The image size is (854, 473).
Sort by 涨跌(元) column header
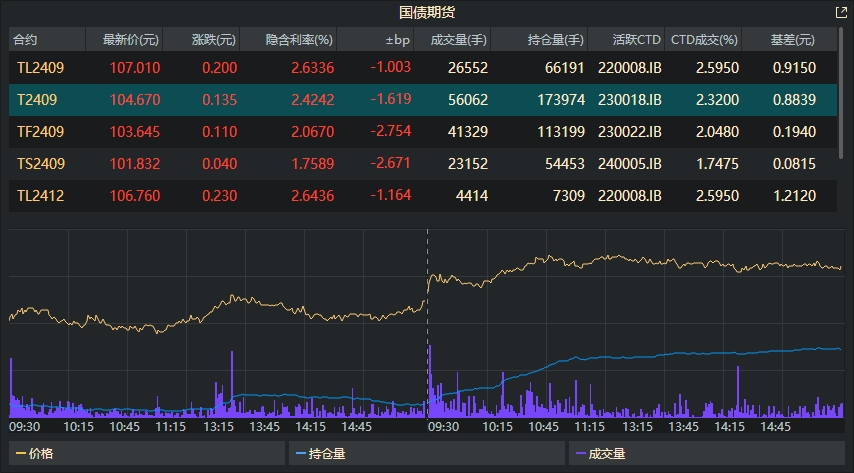coord(214,40)
